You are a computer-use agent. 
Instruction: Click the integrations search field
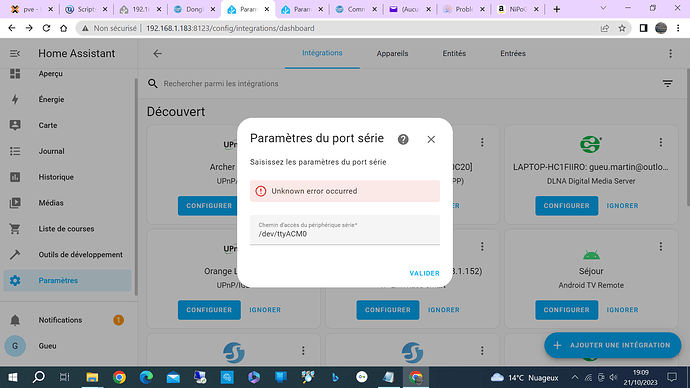(405, 84)
